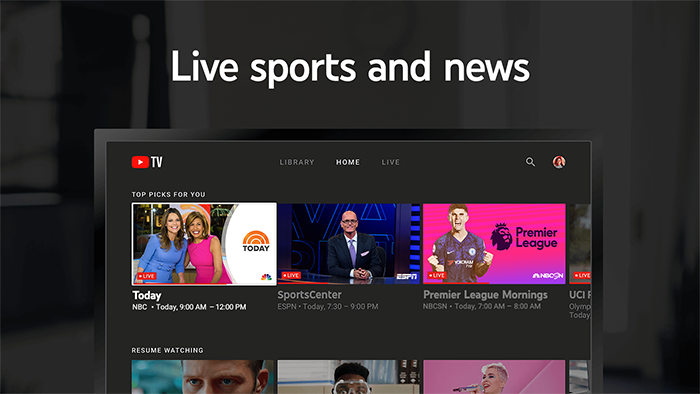Click the SportsCenter title text

tap(309, 295)
